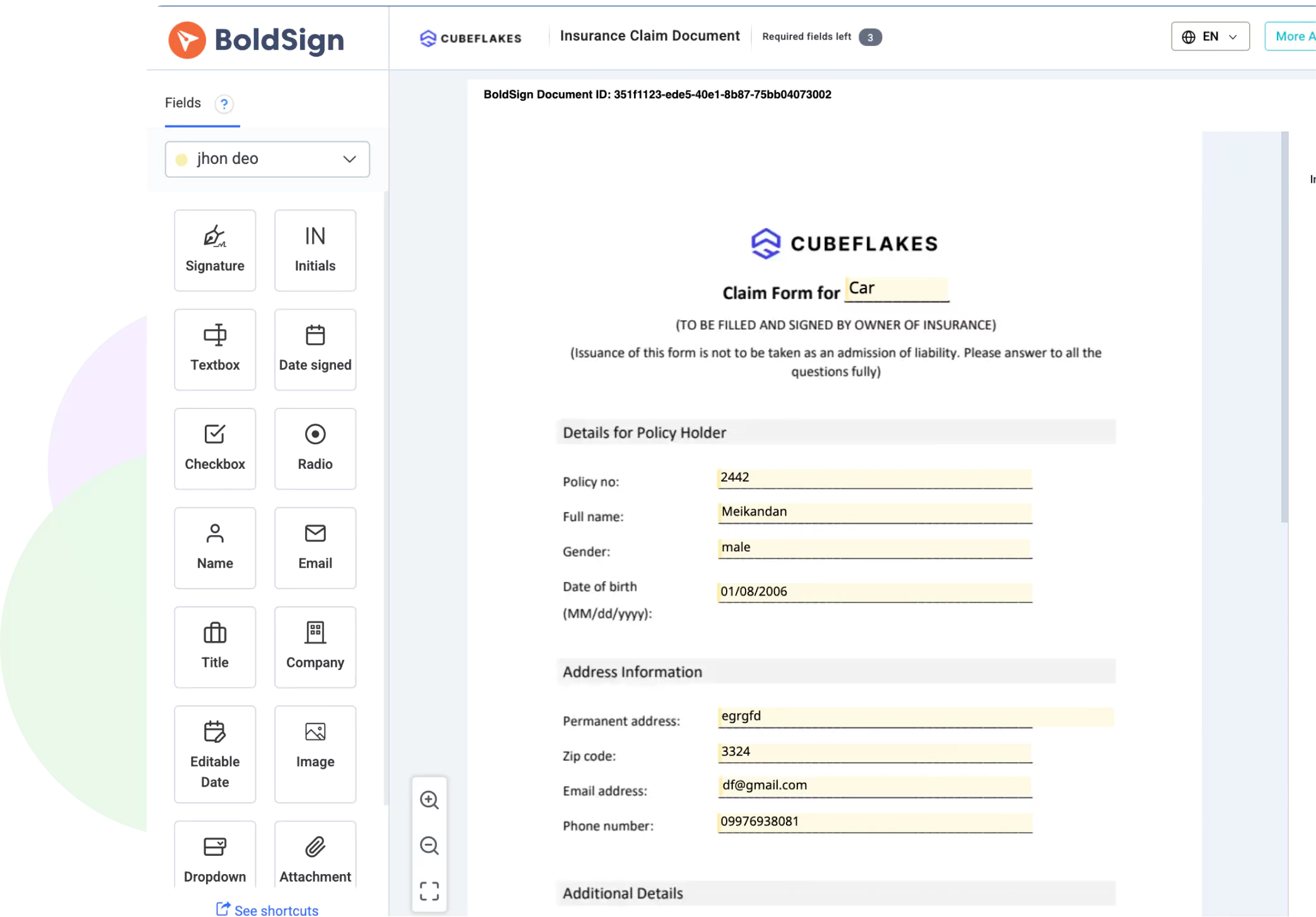Add a Textbox field
The width and height of the screenshot is (1316, 917).
click(214, 349)
